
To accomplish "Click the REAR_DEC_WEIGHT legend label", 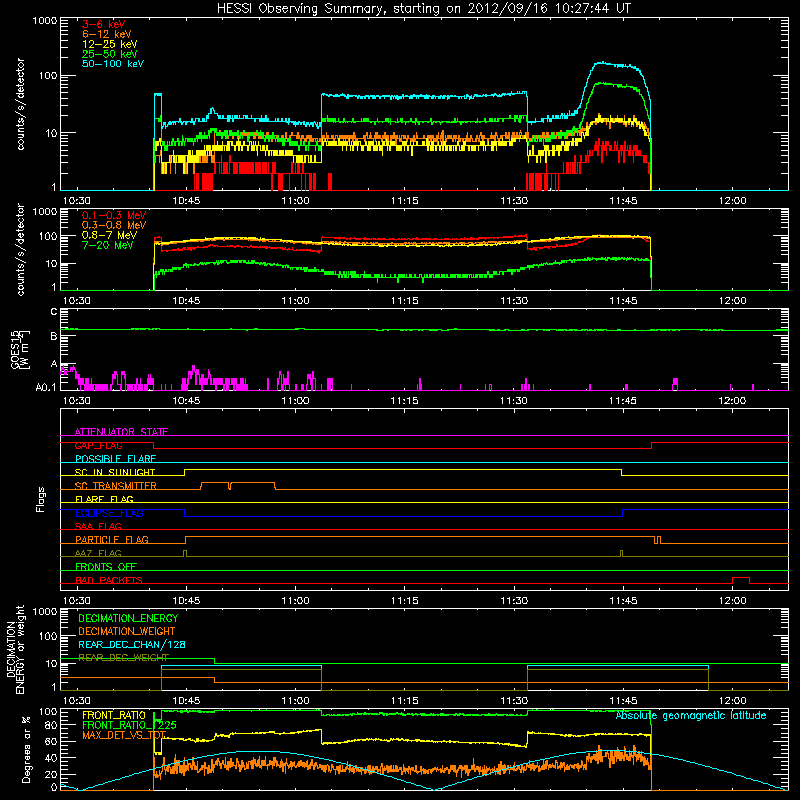I will point(123,658).
